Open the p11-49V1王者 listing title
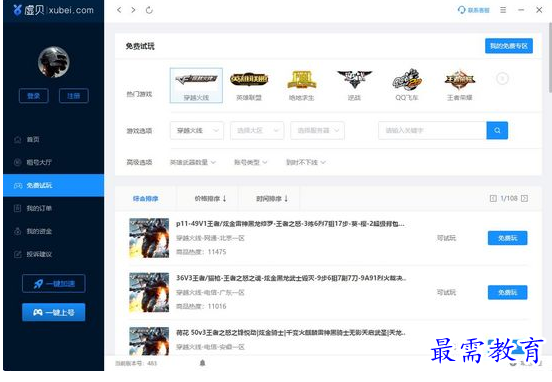The image size is (552, 382). [290, 224]
